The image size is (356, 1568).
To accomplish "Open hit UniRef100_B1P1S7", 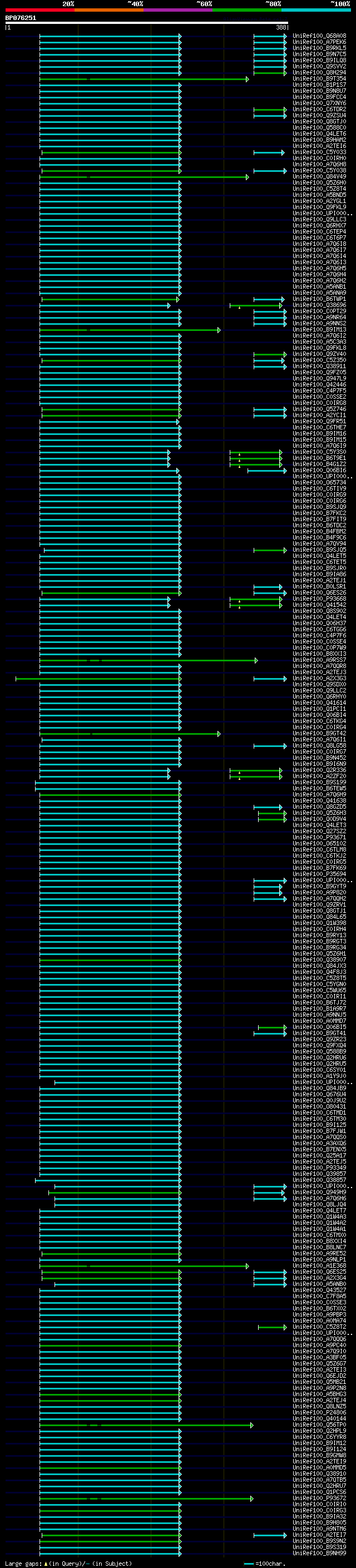I will [319, 85].
